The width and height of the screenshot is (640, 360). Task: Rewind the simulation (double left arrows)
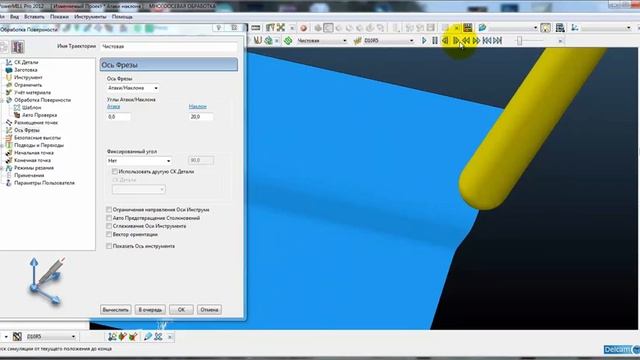tap(466, 40)
